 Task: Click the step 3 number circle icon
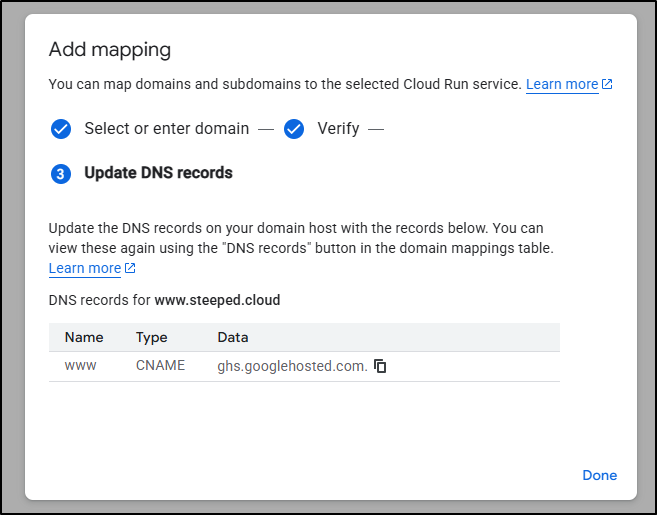[61, 174]
